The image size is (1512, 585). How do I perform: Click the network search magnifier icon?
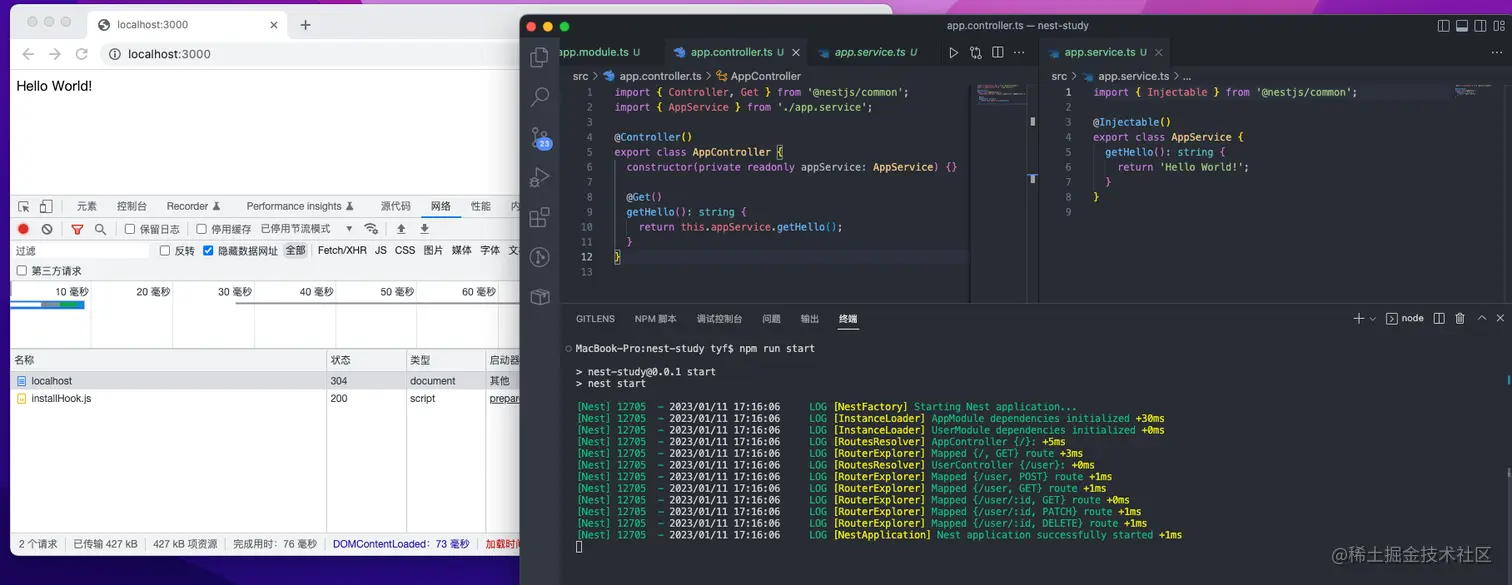coord(100,229)
